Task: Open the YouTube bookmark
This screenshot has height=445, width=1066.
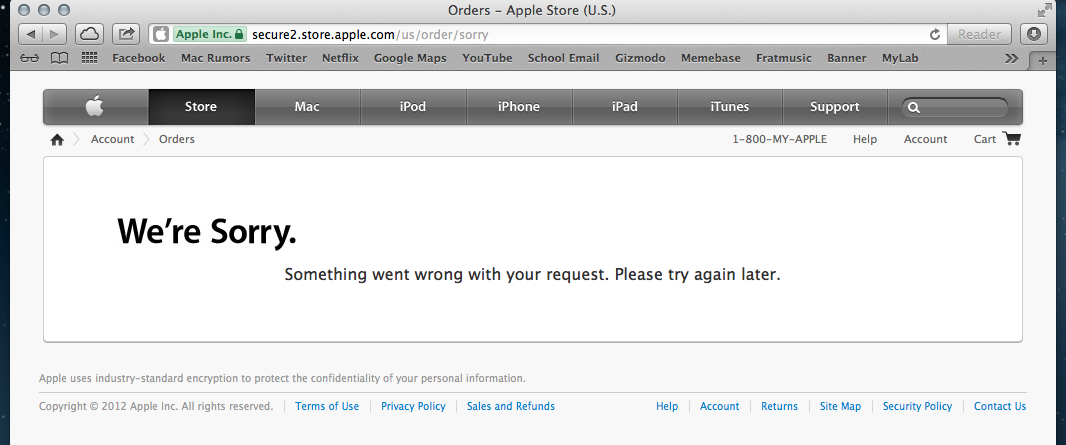Action: (487, 58)
